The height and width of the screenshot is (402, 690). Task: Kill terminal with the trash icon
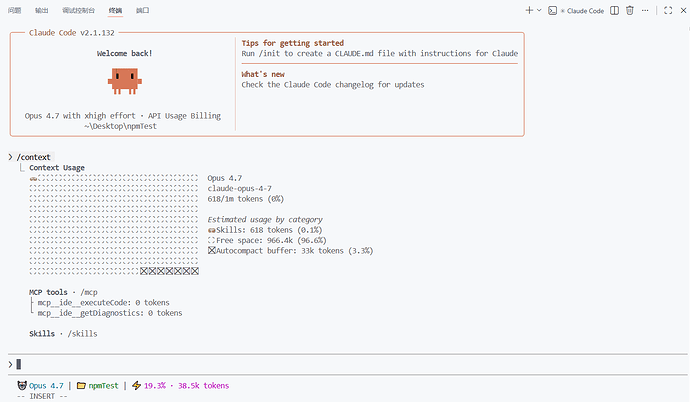[x=630, y=11]
